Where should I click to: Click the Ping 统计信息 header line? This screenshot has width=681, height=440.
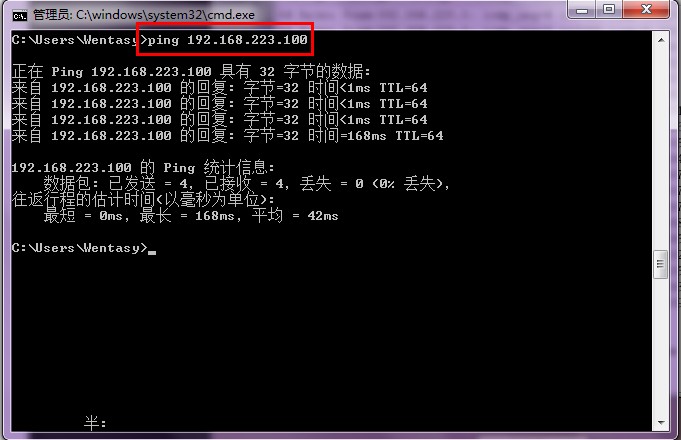[x=143, y=167]
